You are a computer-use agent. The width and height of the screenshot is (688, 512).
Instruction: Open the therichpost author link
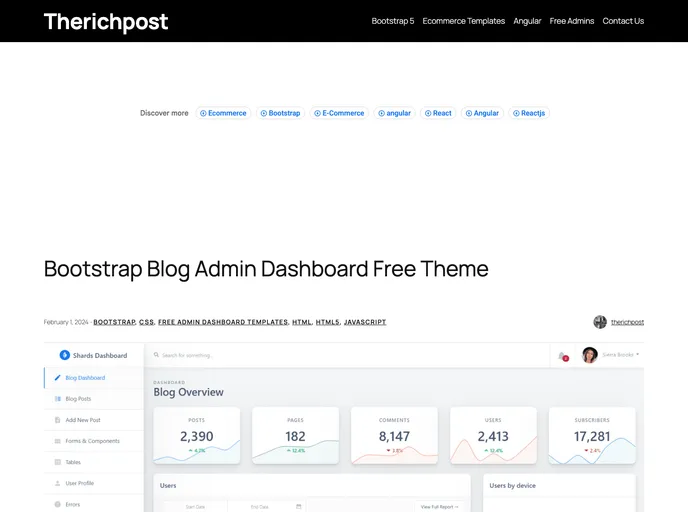(627, 322)
